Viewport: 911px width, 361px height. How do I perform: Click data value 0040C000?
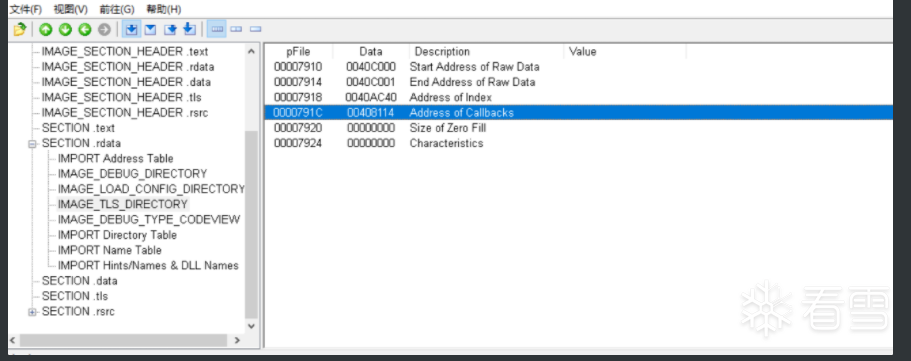[371, 67]
